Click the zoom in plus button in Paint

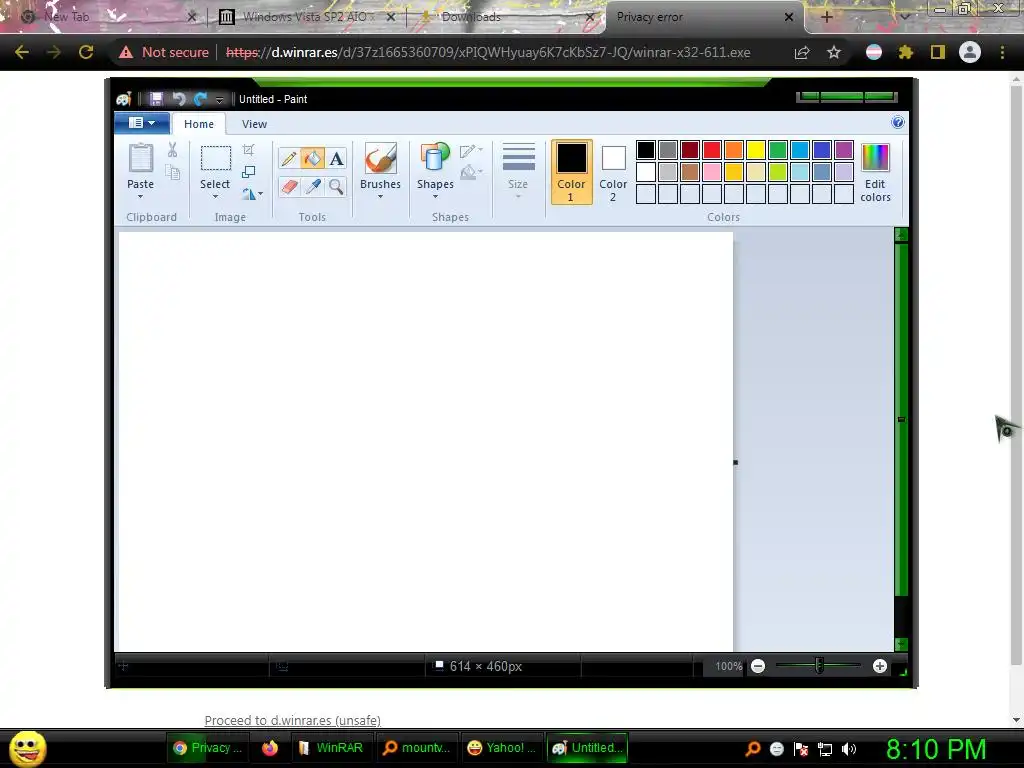tap(880, 666)
